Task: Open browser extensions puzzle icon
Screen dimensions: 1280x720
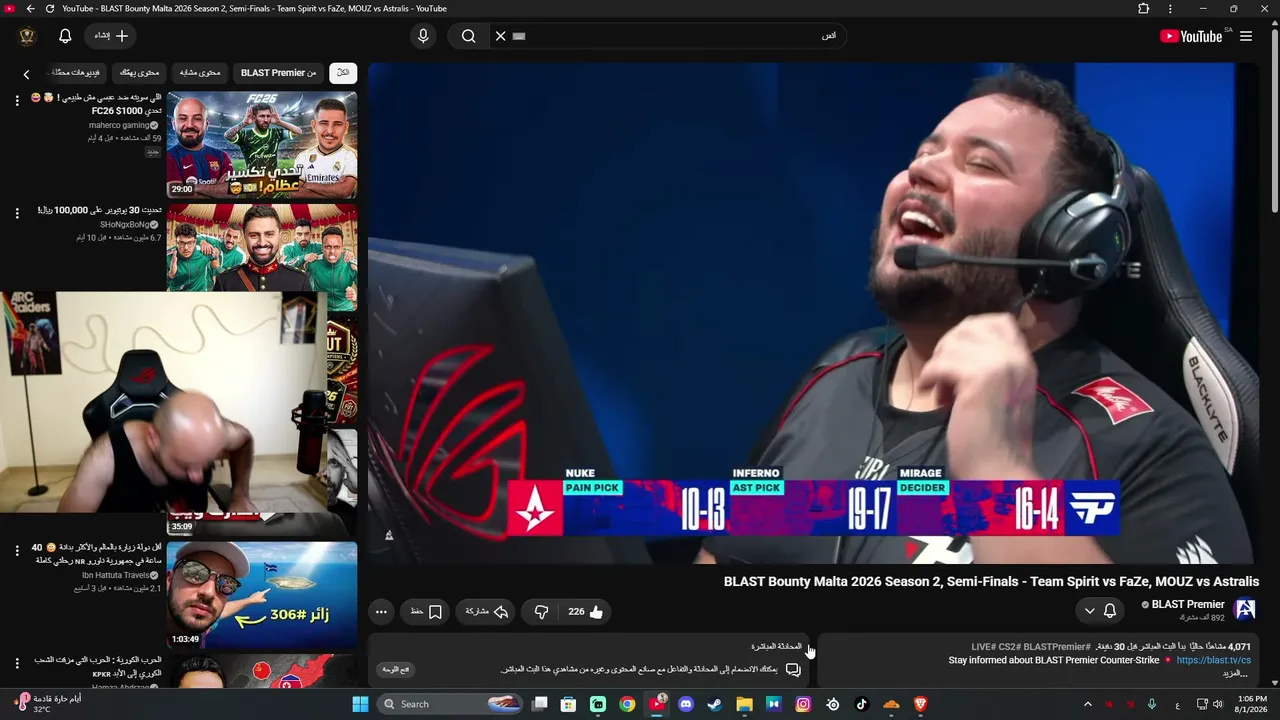Action: [x=1144, y=9]
